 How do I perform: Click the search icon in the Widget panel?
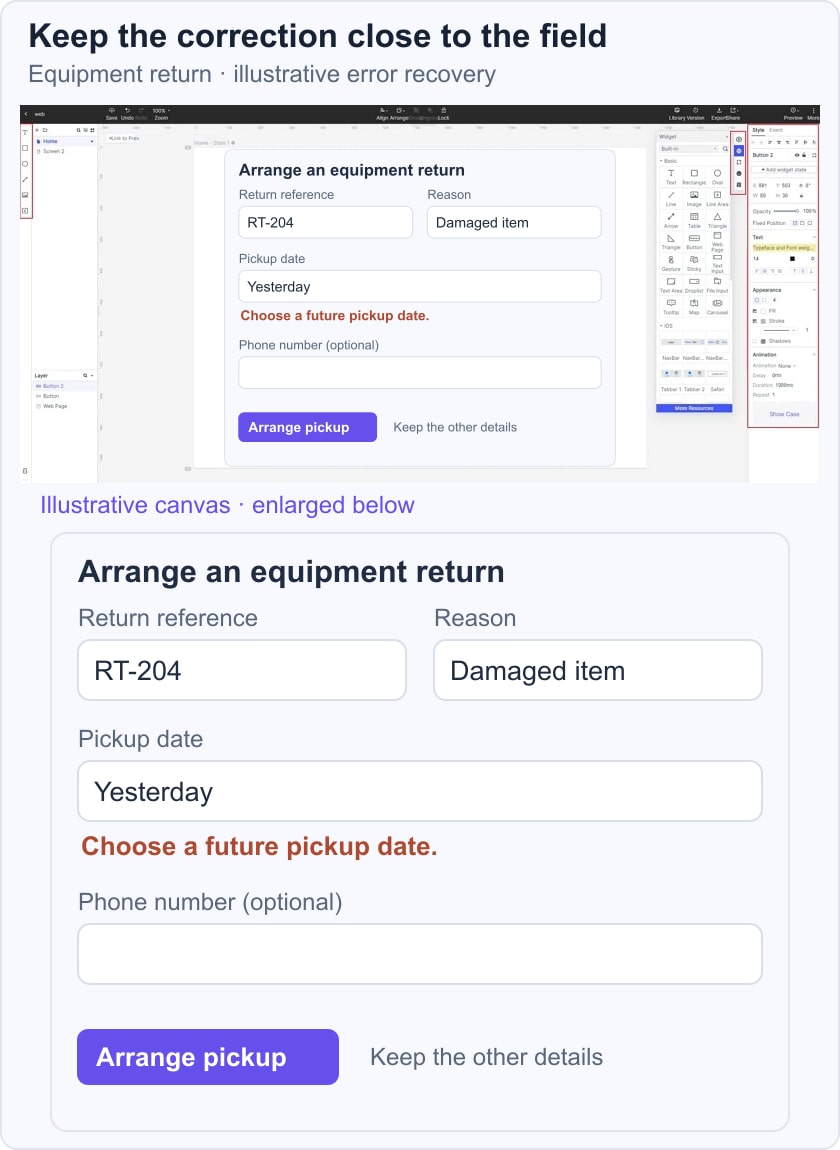pyautogui.click(x=725, y=149)
